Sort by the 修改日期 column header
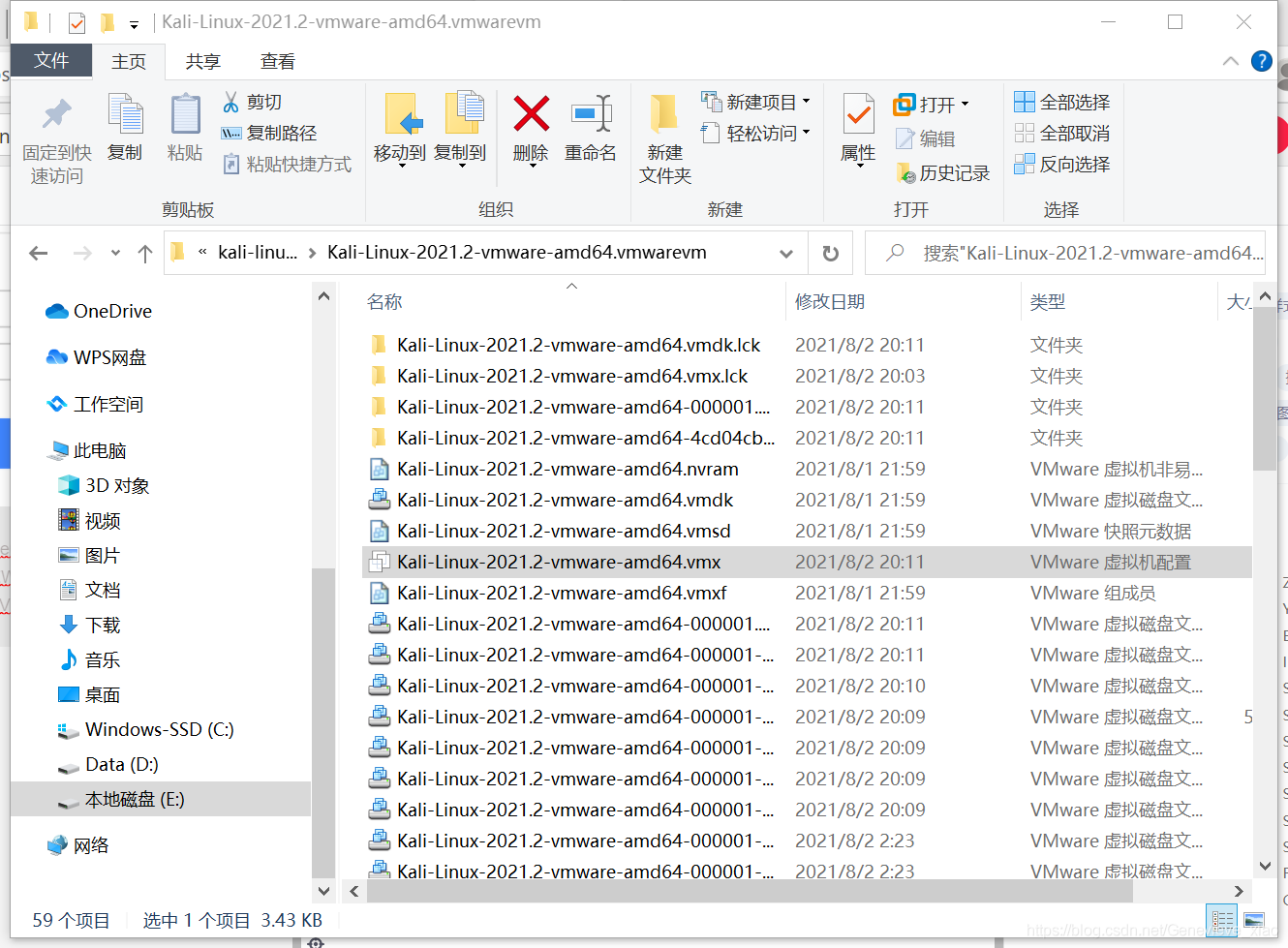 [x=830, y=301]
